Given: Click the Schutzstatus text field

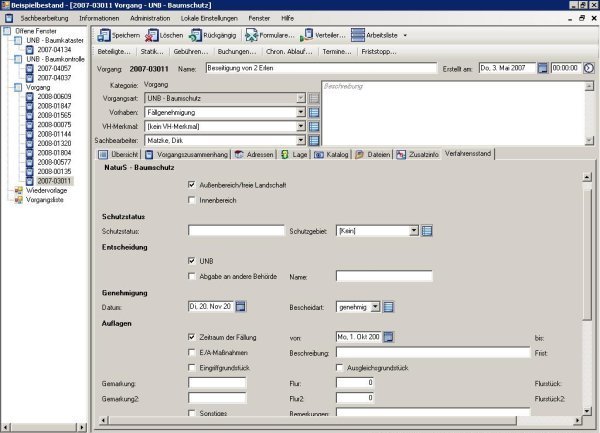Looking at the screenshot, I should pos(236,231).
